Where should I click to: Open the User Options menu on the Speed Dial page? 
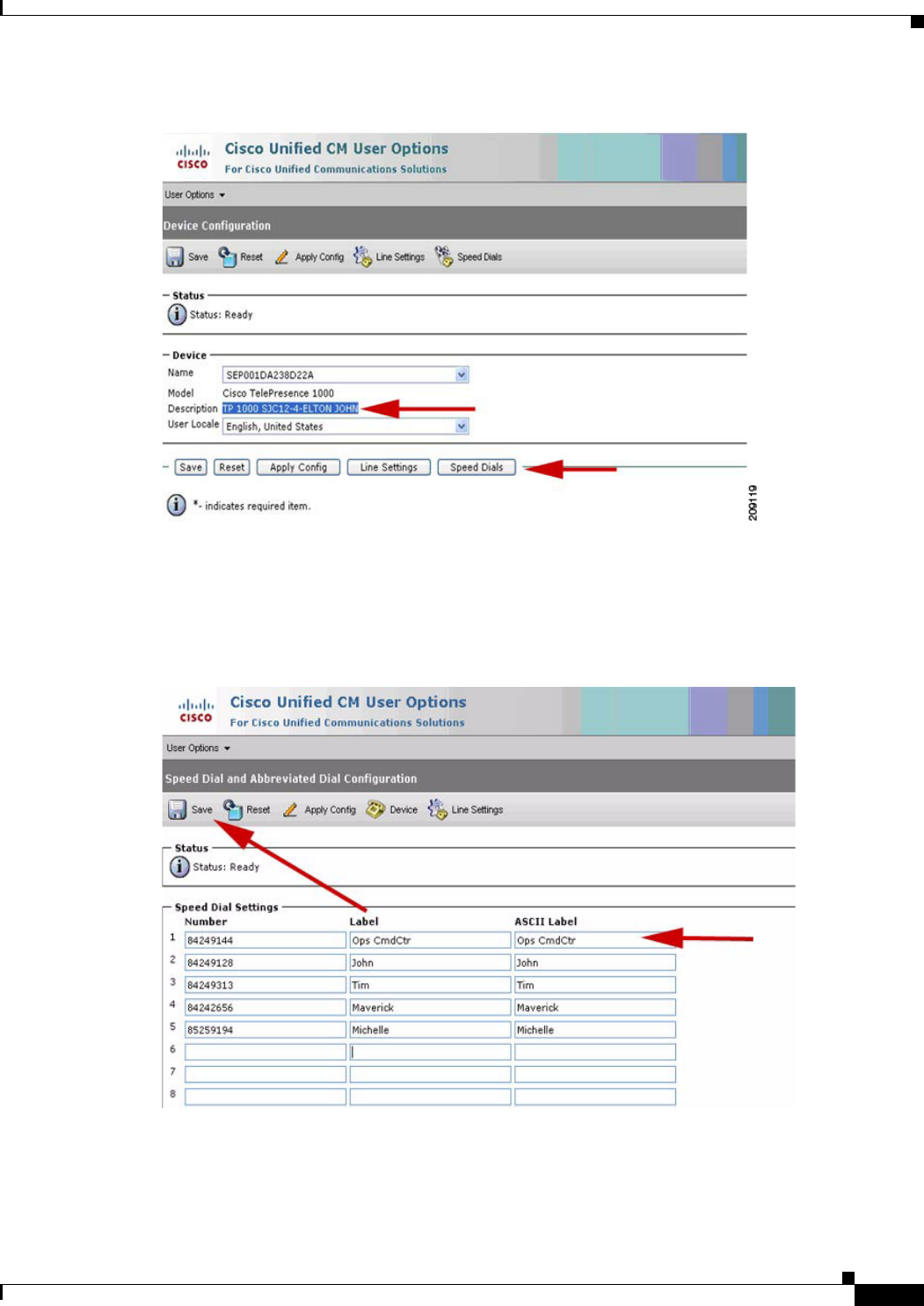[x=198, y=748]
